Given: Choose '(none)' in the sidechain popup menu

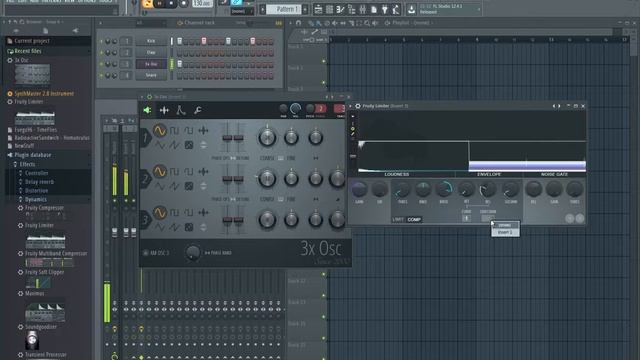Looking at the screenshot, I should click(505, 225).
